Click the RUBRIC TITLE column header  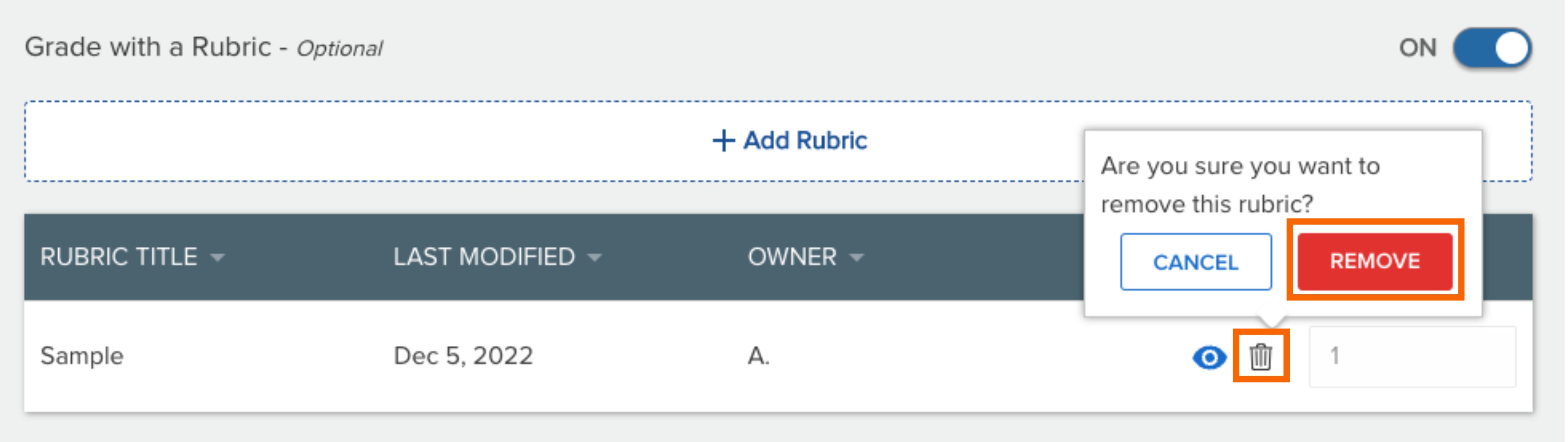(x=119, y=257)
